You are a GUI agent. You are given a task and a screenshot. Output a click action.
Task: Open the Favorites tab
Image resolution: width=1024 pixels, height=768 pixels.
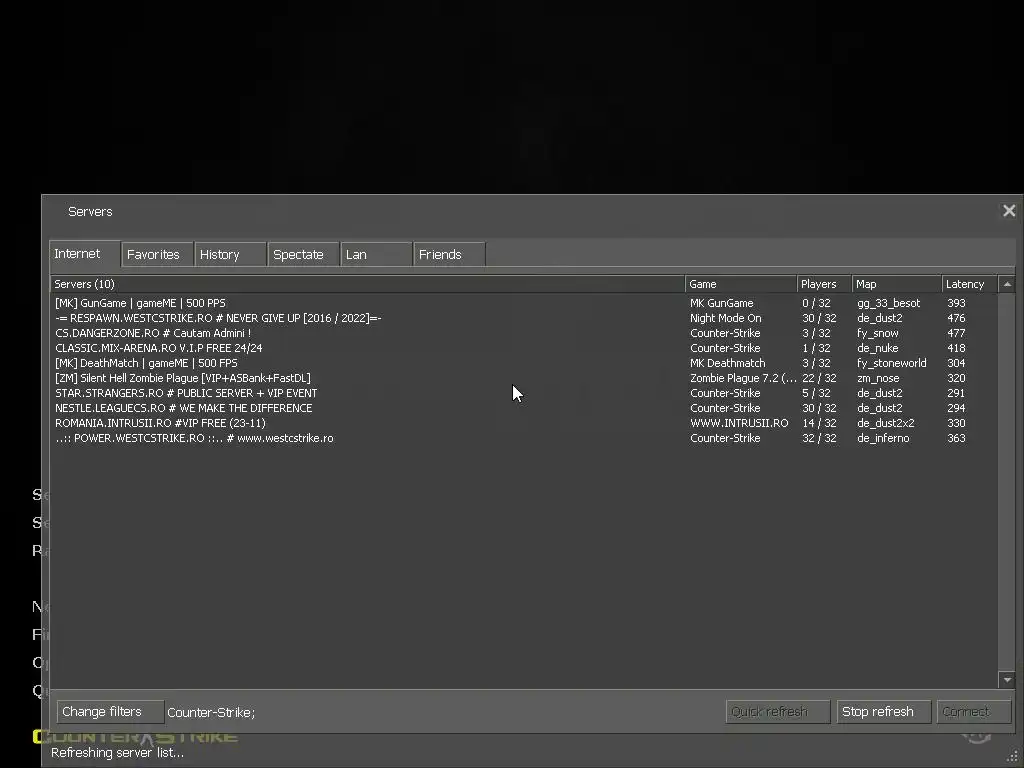point(157,255)
